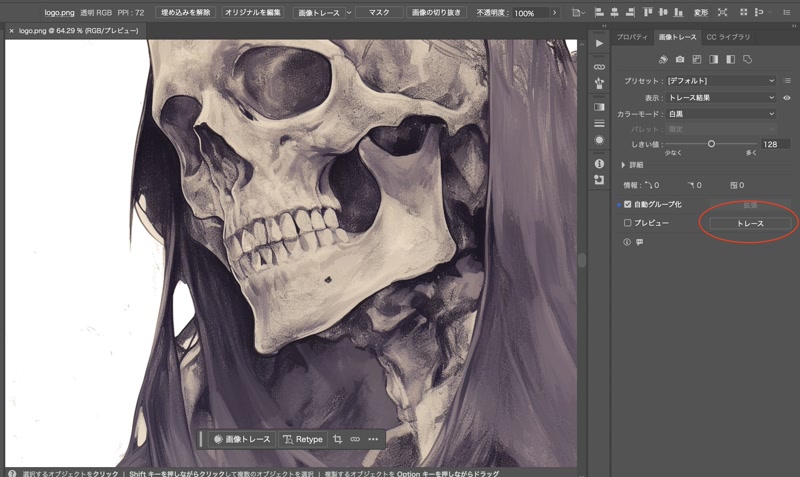Screen dimensions: 800x477
Task: Align objects to horizontal left
Action: 599,12
